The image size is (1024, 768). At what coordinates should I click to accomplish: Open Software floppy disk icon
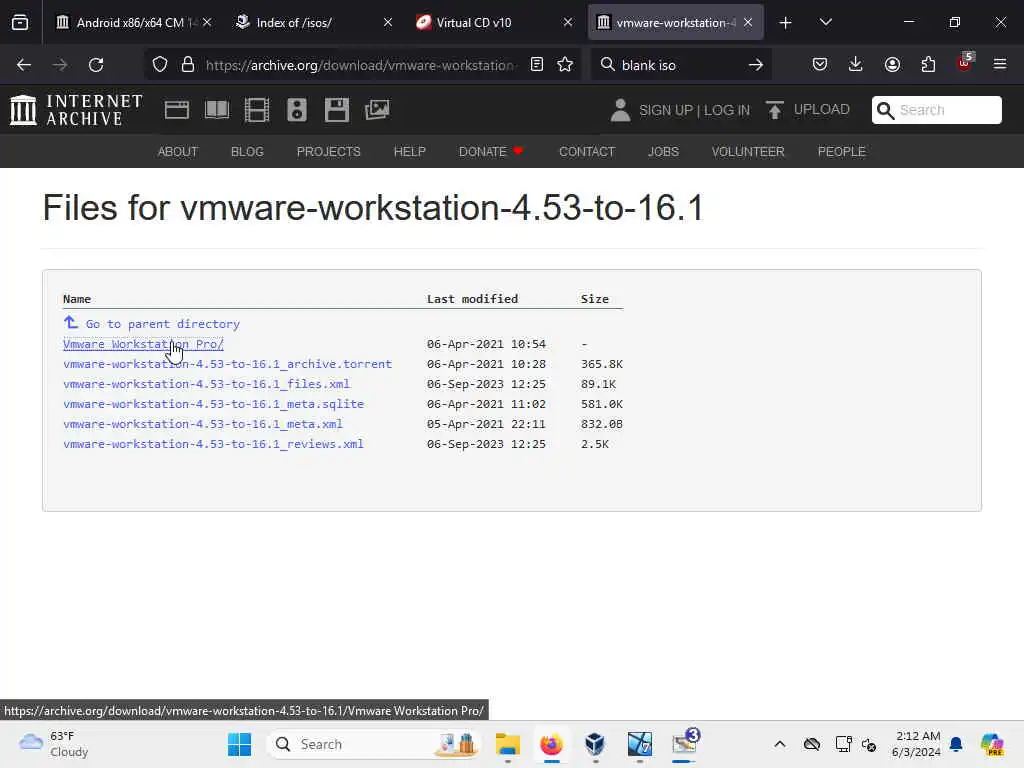(337, 110)
